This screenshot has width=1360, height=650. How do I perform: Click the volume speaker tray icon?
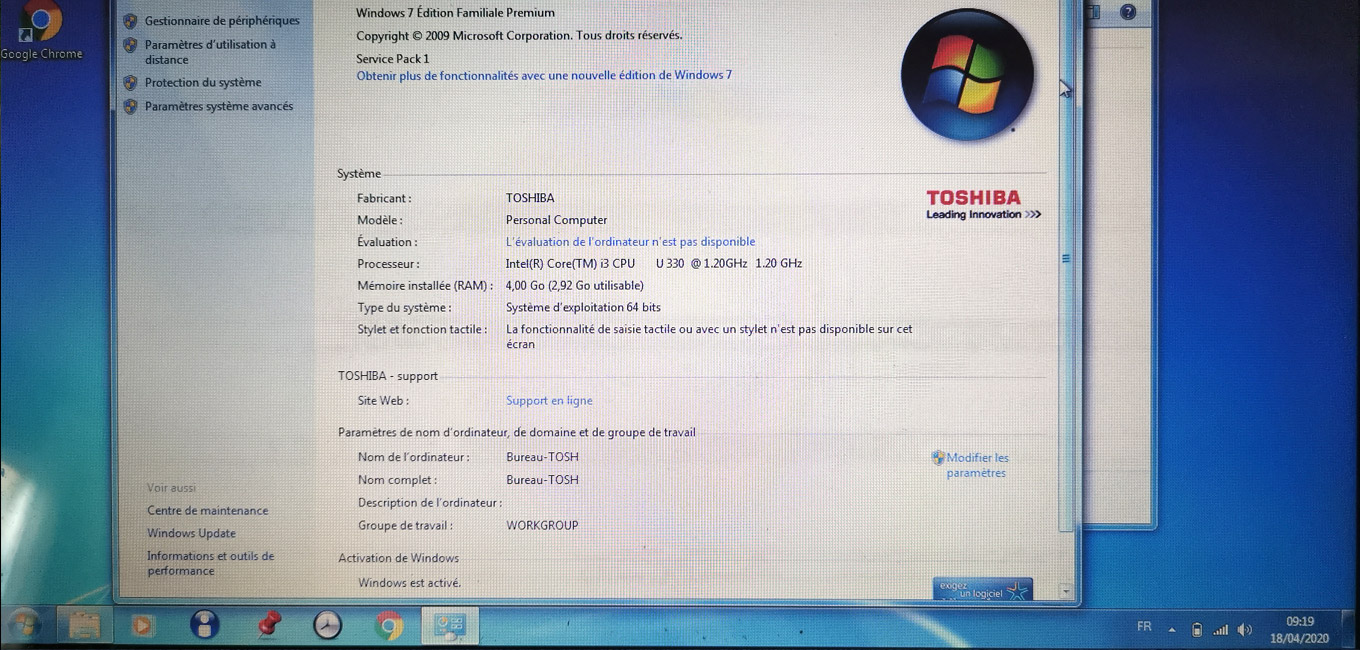coord(1244,630)
